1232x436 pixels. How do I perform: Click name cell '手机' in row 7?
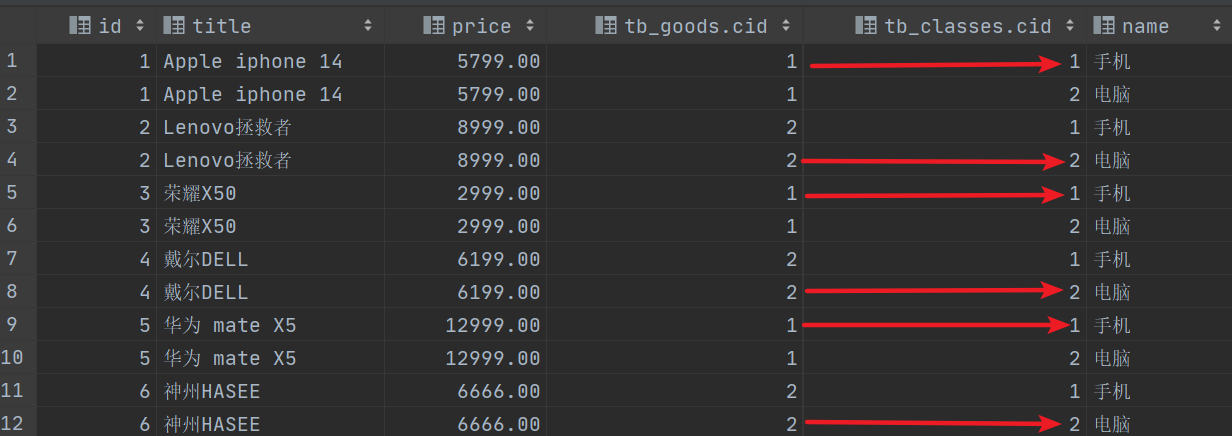click(x=1112, y=259)
